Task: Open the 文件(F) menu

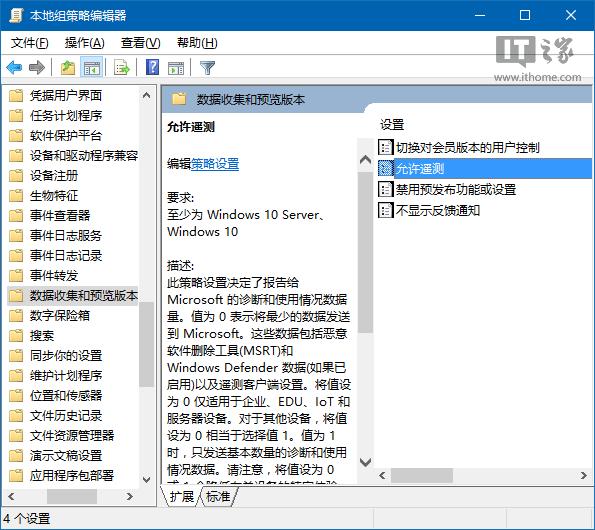Action: click(x=30, y=43)
